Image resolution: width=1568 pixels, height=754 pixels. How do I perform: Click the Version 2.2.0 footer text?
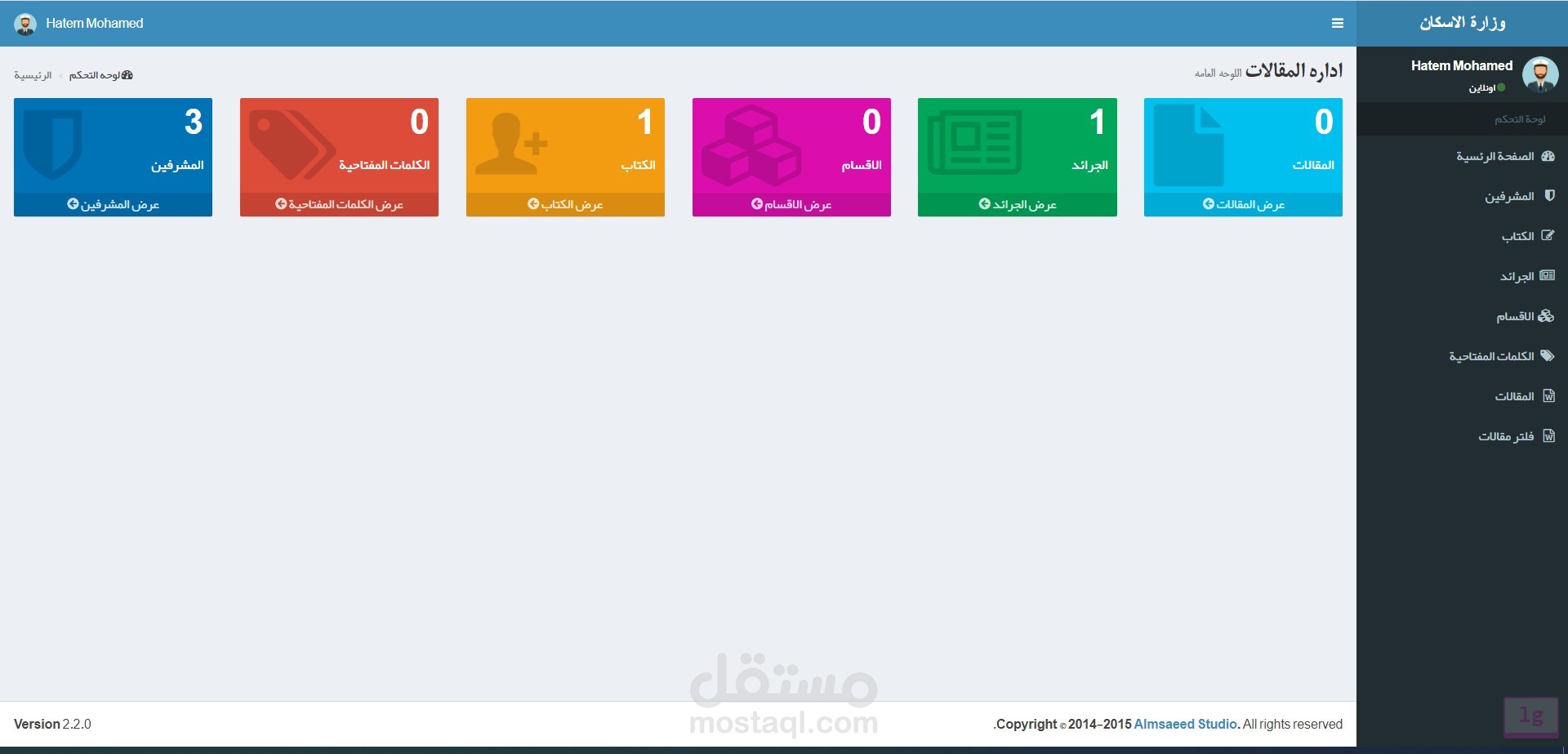[52, 724]
